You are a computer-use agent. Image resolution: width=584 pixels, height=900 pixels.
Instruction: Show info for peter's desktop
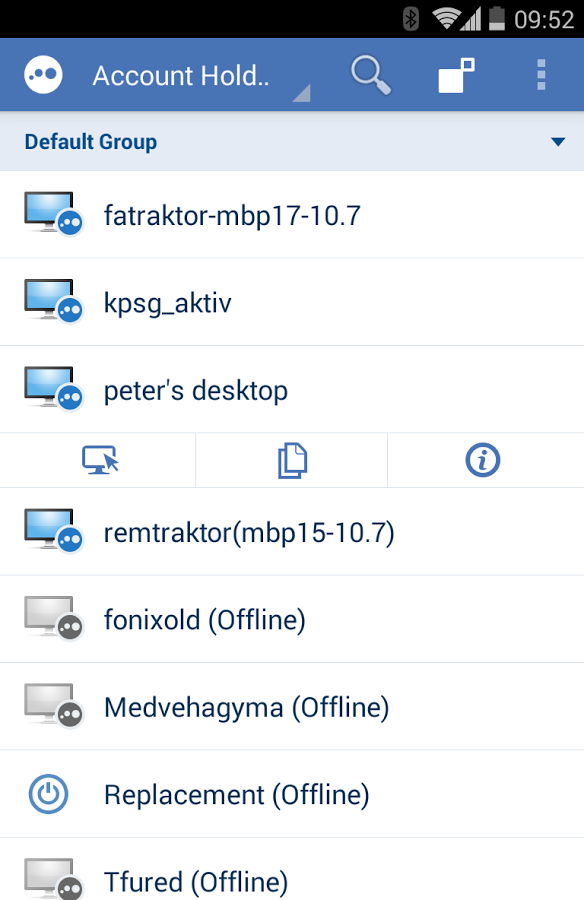click(482, 460)
